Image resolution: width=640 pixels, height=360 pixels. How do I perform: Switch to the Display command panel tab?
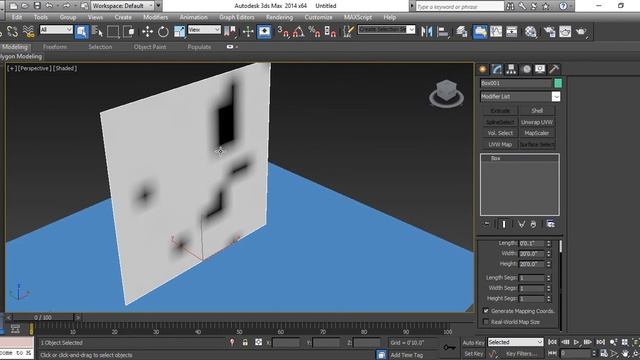[x=540, y=69]
